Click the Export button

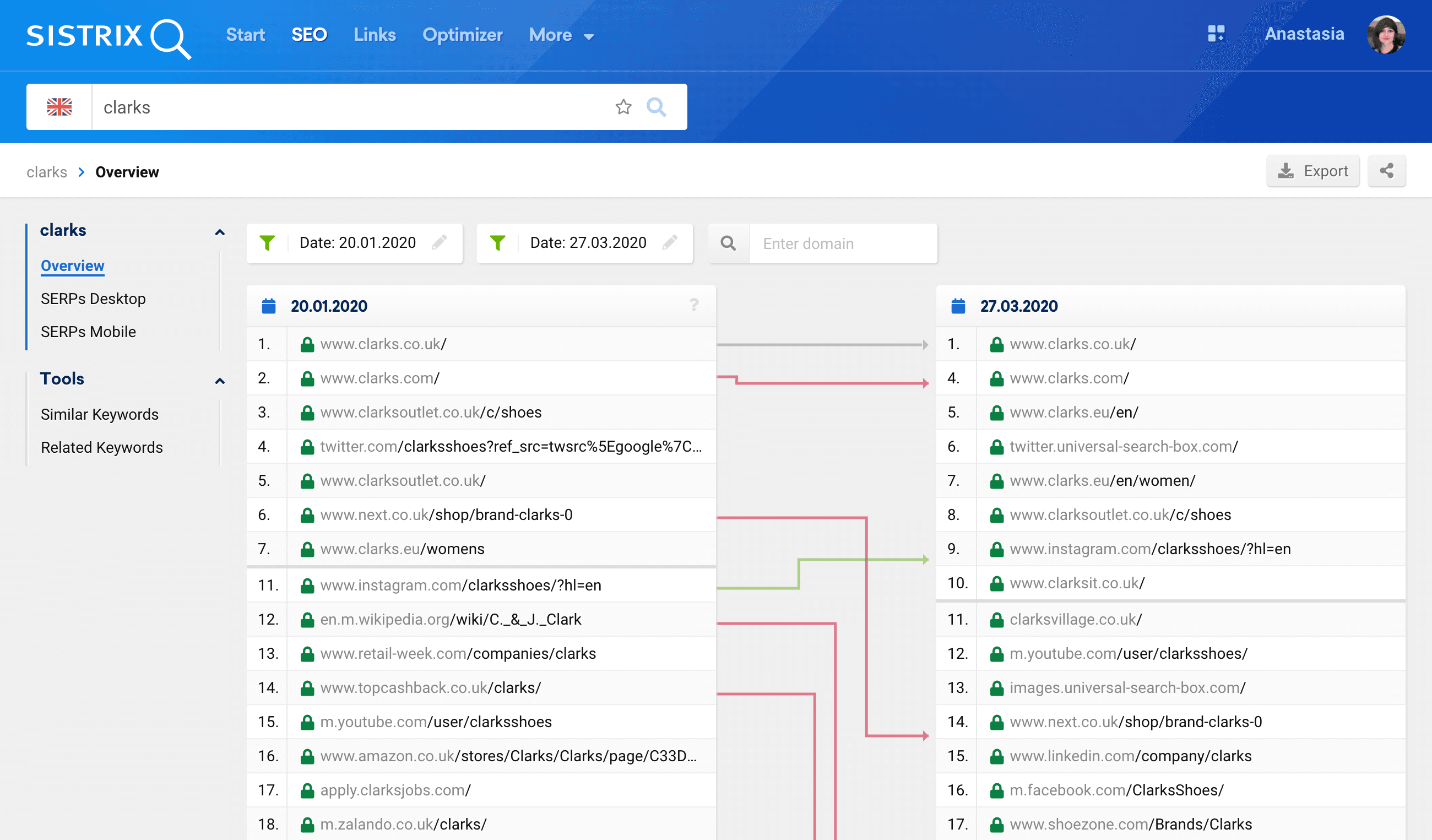pyautogui.click(x=1312, y=171)
